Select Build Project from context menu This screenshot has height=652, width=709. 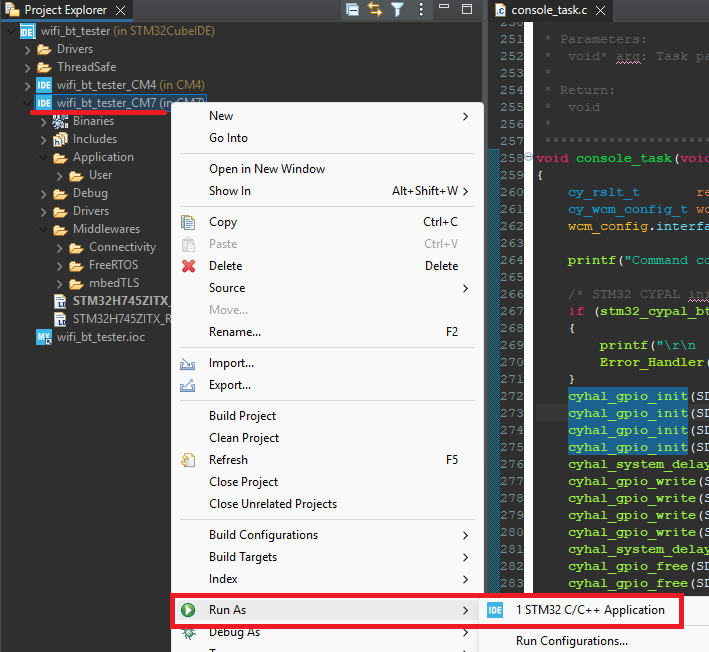(242, 416)
